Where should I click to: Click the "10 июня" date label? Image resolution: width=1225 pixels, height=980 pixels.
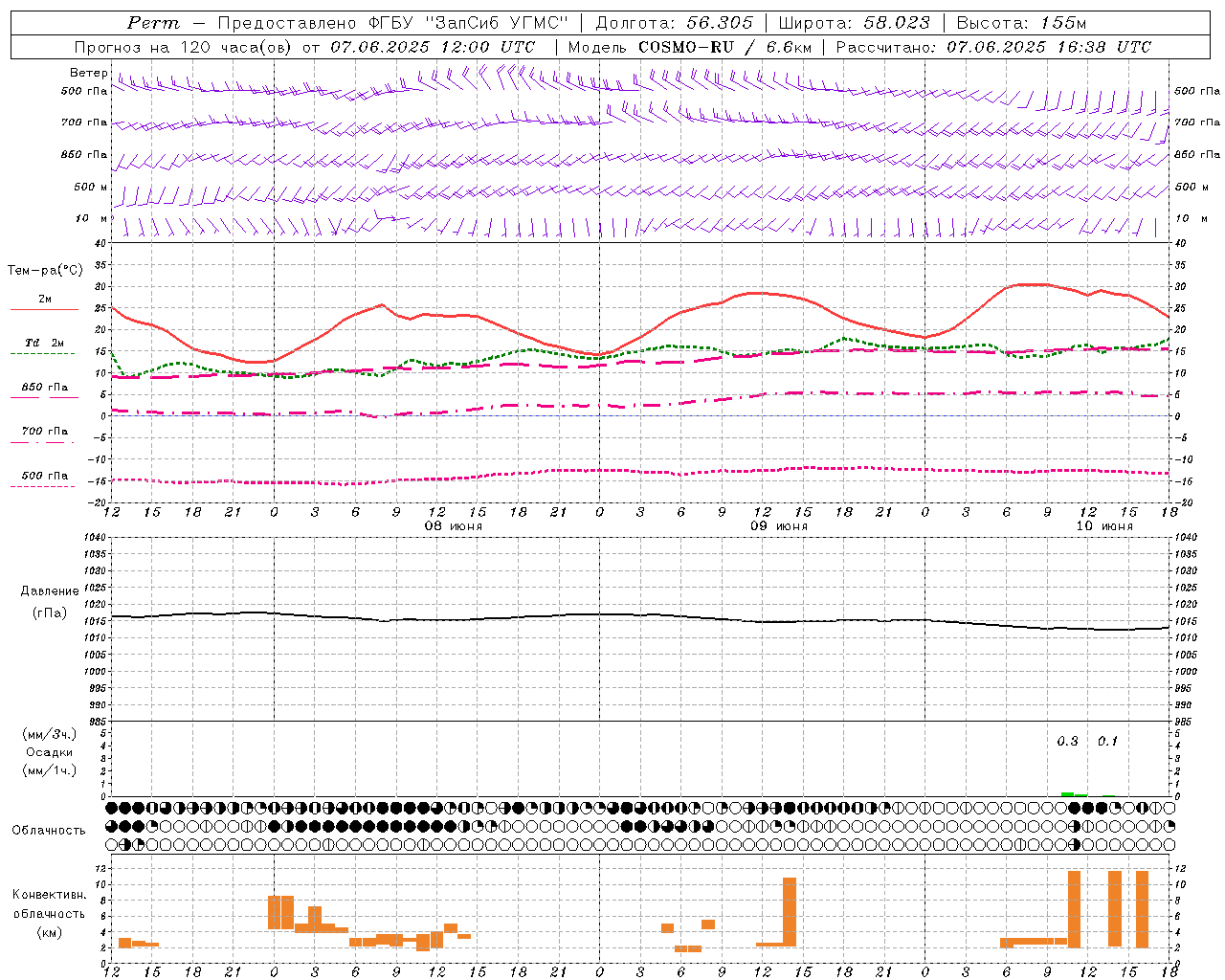(1104, 526)
